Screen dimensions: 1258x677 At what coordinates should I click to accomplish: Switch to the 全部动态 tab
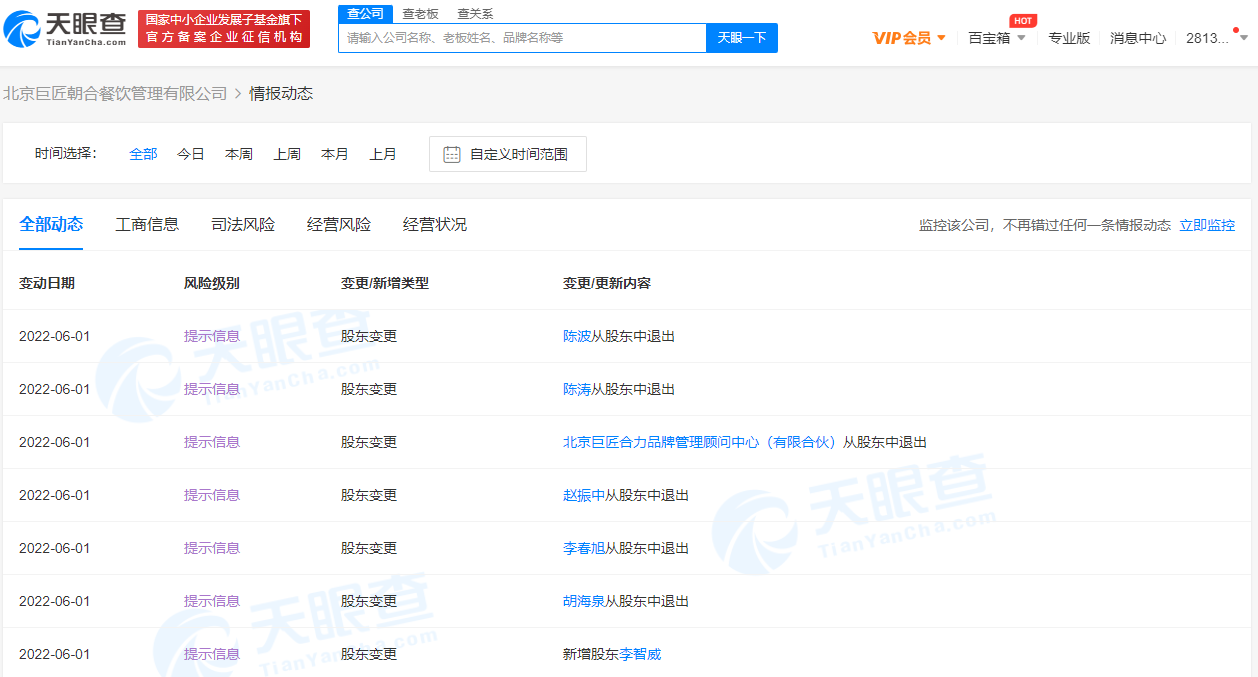tap(51, 224)
